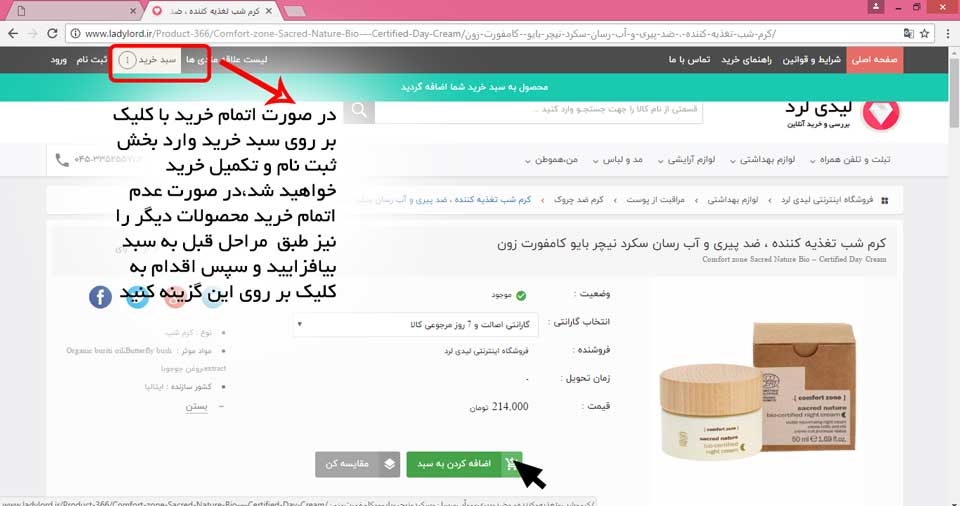Click the magnifier search button

click(359, 110)
